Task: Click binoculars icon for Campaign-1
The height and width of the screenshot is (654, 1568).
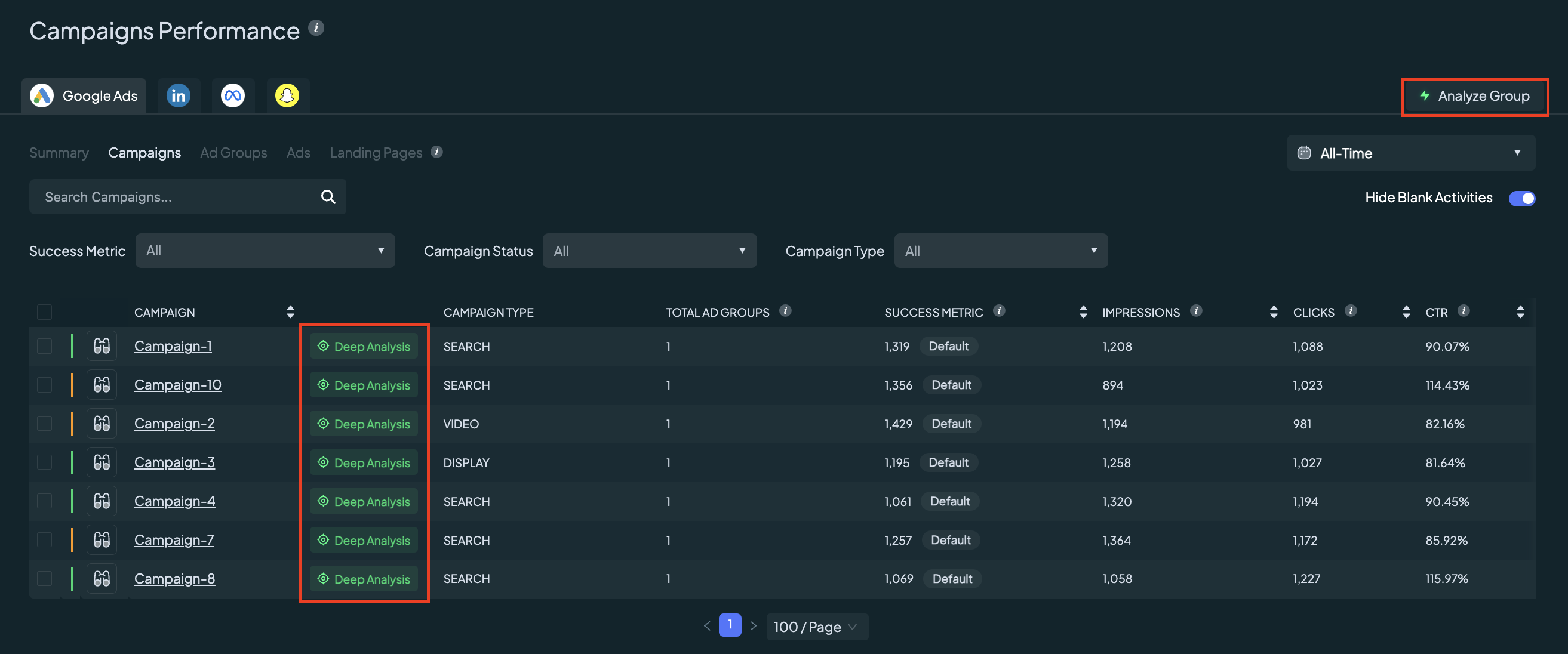Action: [x=102, y=346]
